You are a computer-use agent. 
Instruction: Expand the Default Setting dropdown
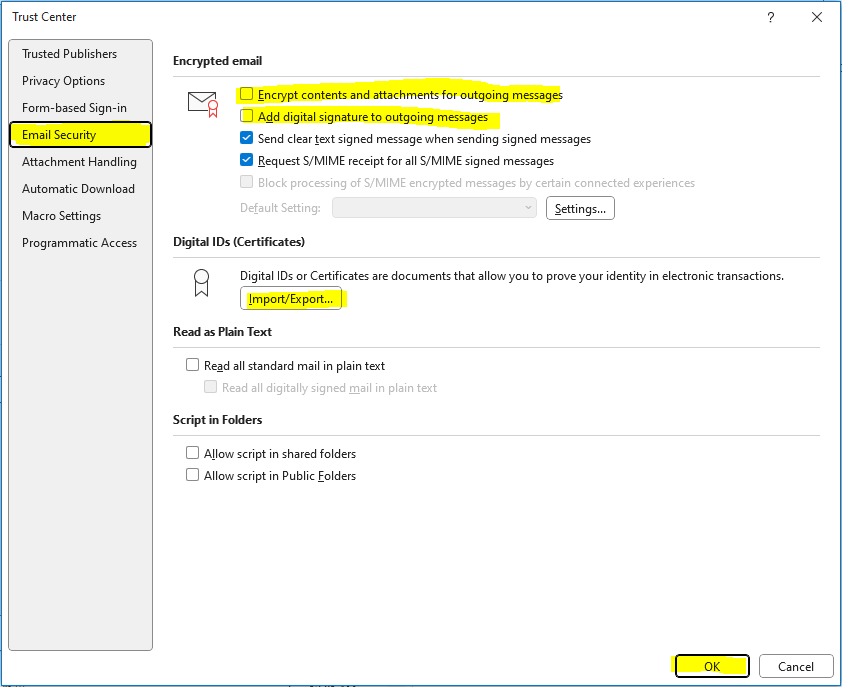[x=434, y=208]
